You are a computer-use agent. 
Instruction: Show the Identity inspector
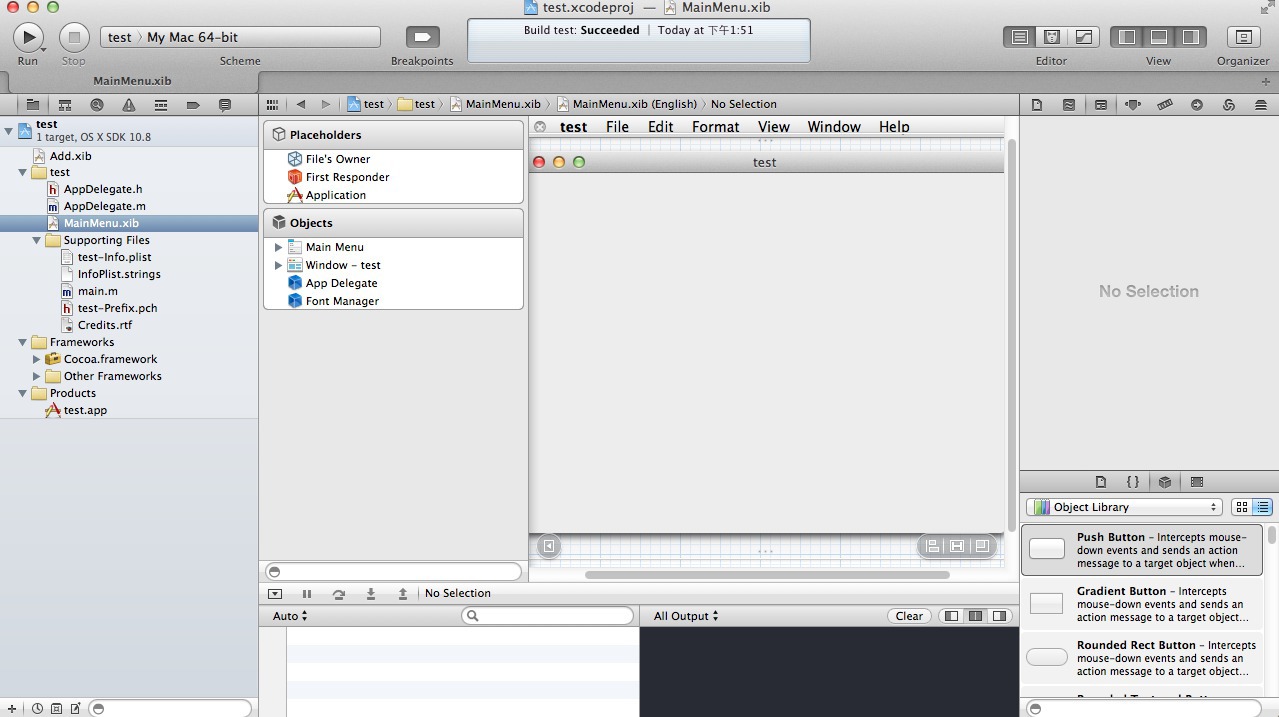point(1101,104)
